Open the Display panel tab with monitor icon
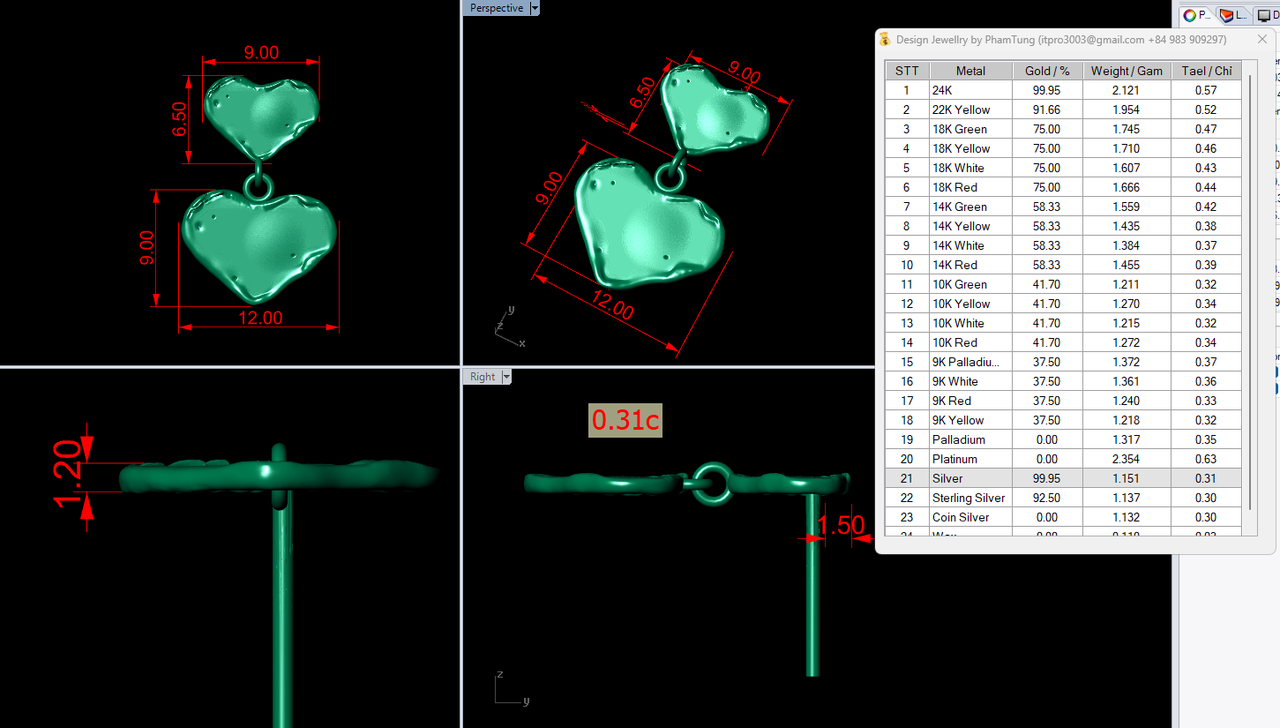Screen dimensions: 1280x728 coord(1267,15)
